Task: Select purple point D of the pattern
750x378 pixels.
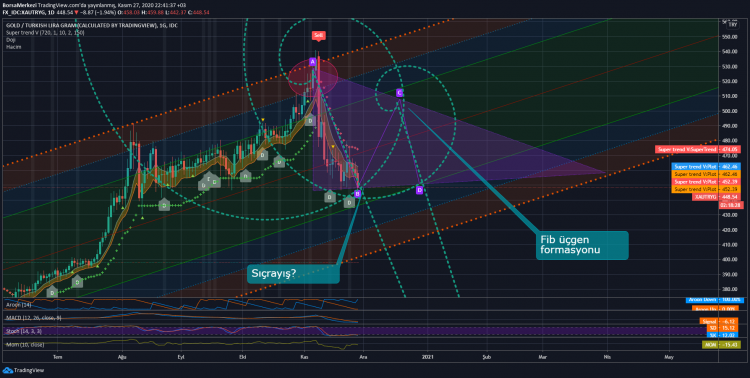Action: click(419, 190)
